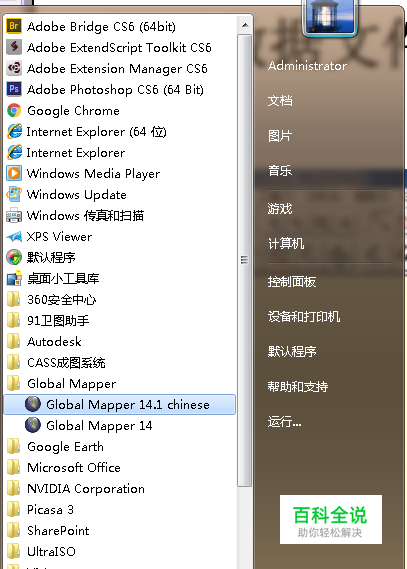Screen dimensions: 407x569
Task: Expand the 360安全中心 folder
Action: tap(51, 300)
